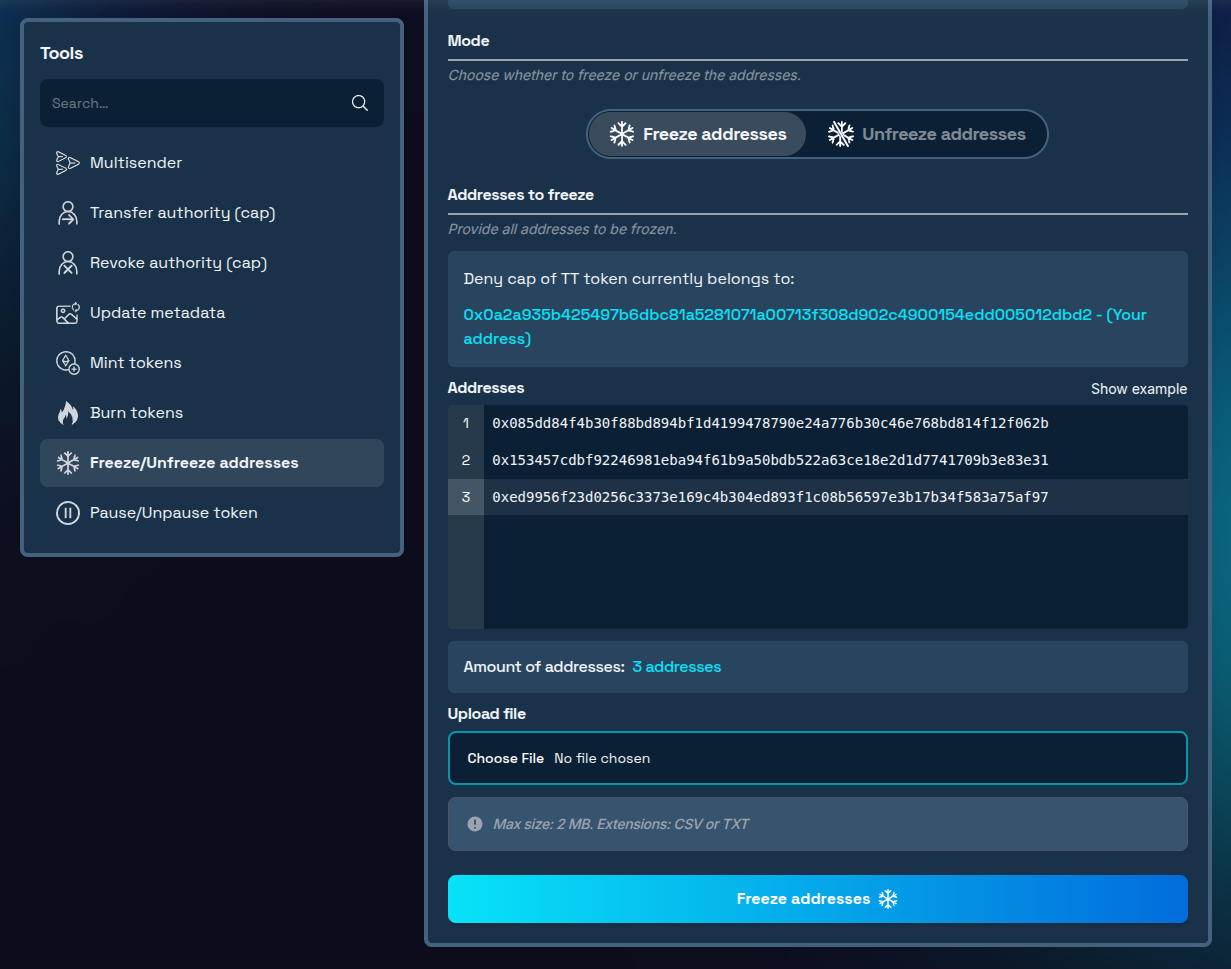Click the '3 addresses' count text
The image size is (1231, 969).
coord(677,667)
